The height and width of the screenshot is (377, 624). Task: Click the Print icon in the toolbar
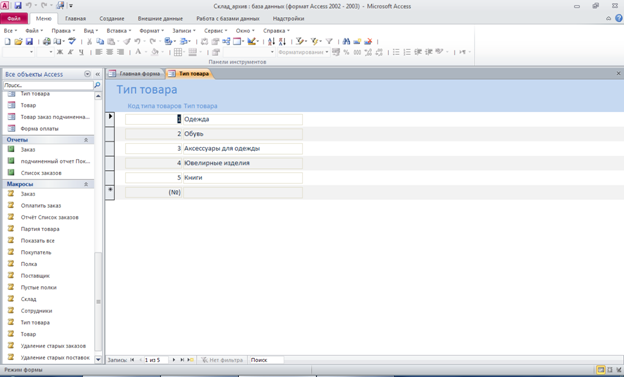click(47, 41)
